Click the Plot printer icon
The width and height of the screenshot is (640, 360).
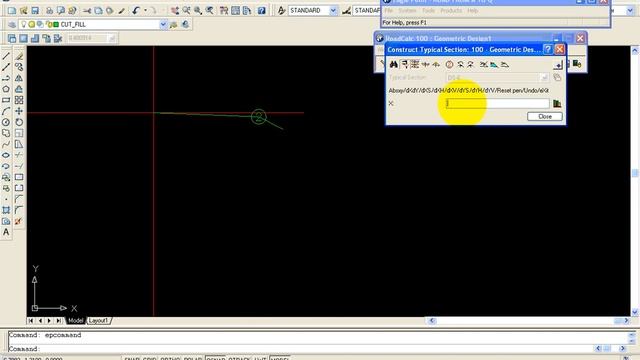pos(49,11)
